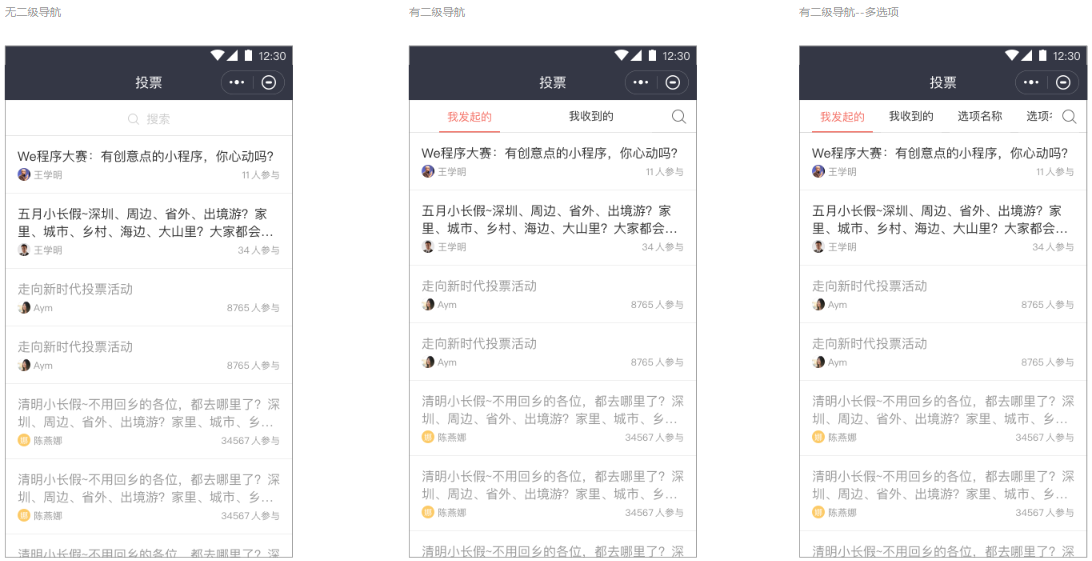Tap the search magnifier beside 我收到的 in 有二级导航 mockup

coord(679,117)
